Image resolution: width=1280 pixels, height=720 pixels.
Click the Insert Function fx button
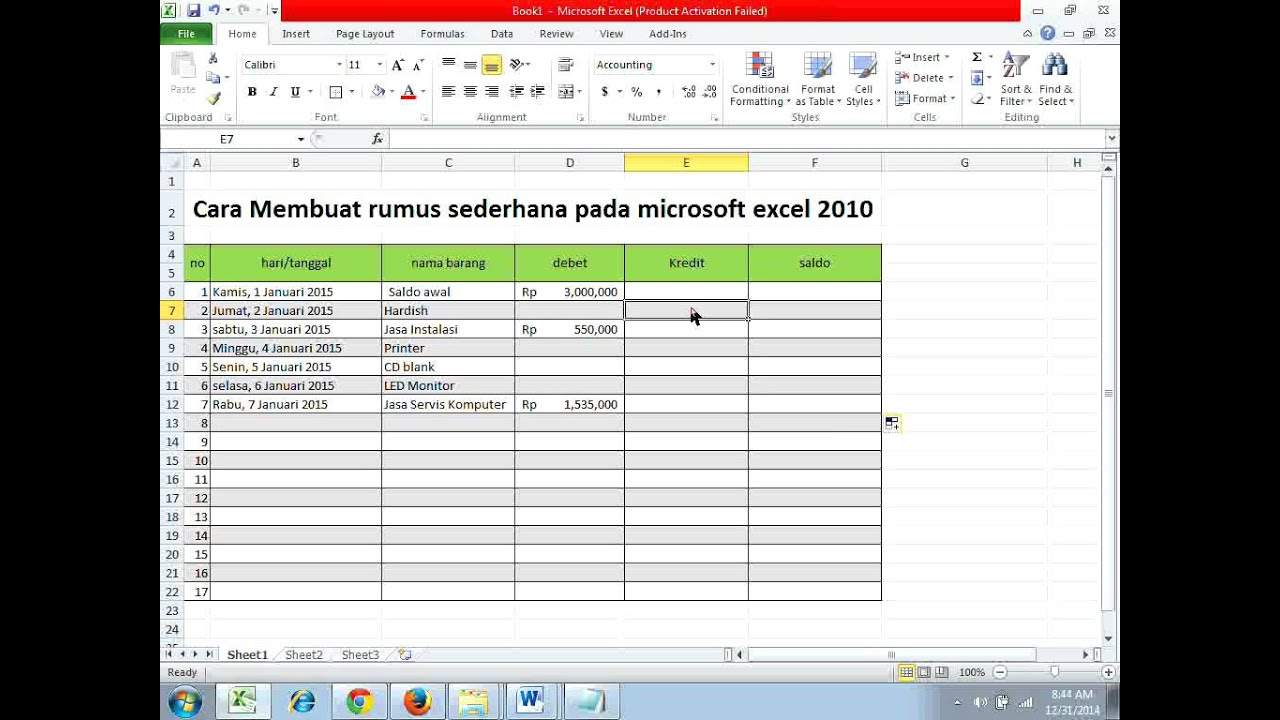(x=377, y=139)
